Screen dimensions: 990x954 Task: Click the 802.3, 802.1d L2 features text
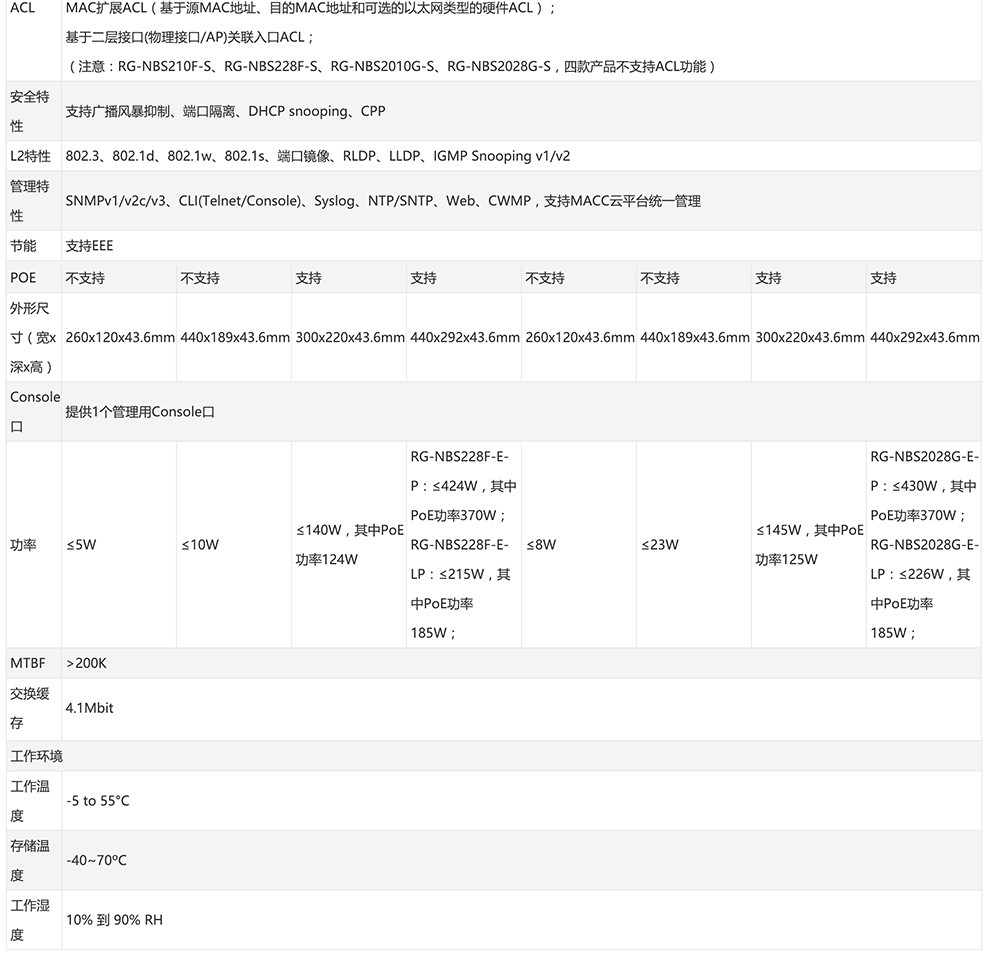[x=318, y=156]
